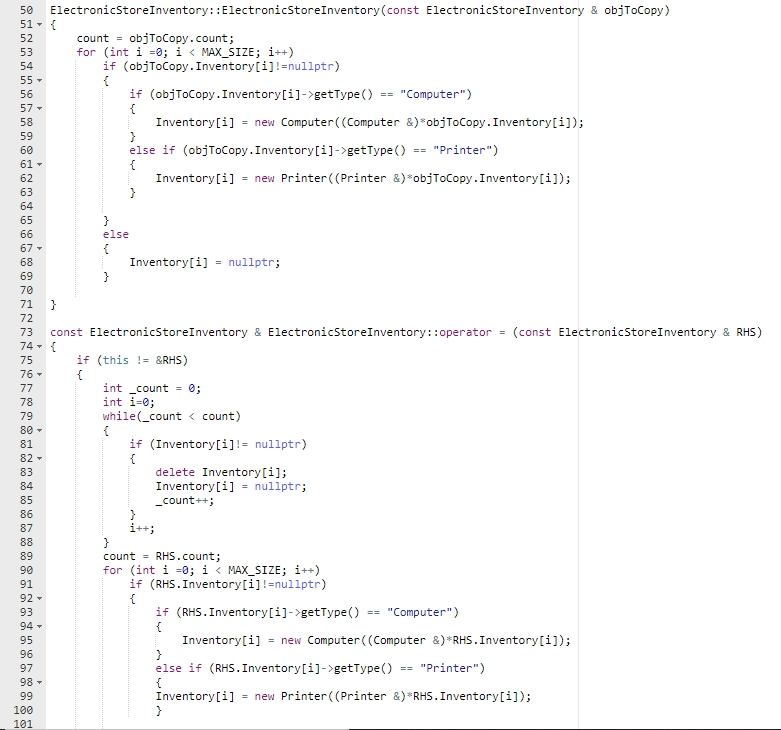Click the "Printer" string on line 60
Screen dimensions: 781x730
(x=462, y=150)
